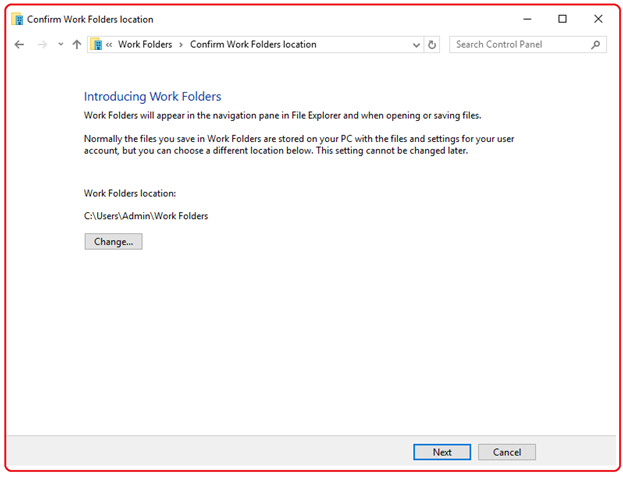623x477 pixels.
Task: Go back with the Back arrow
Action: coord(19,44)
